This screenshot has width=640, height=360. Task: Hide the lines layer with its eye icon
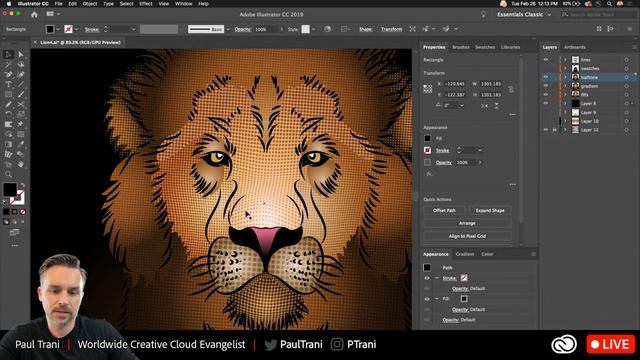point(546,60)
